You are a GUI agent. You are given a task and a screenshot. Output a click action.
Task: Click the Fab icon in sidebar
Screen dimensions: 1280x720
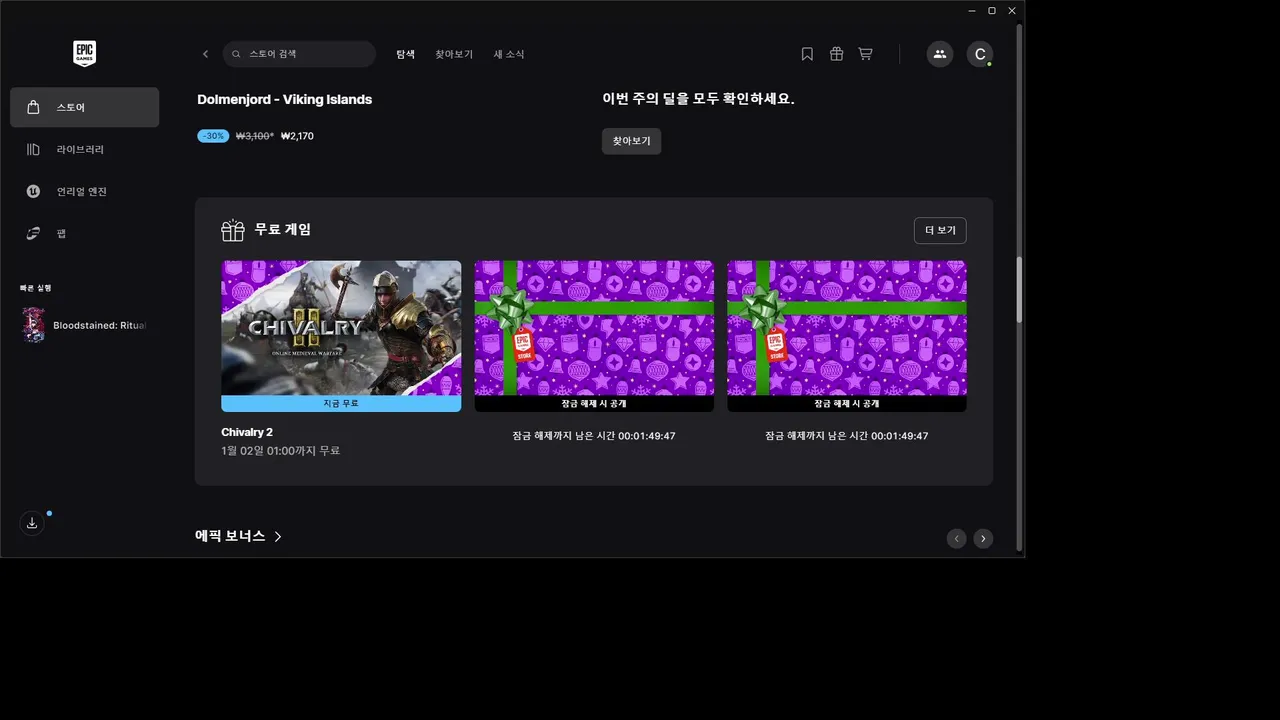pyautogui.click(x=33, y=233)
